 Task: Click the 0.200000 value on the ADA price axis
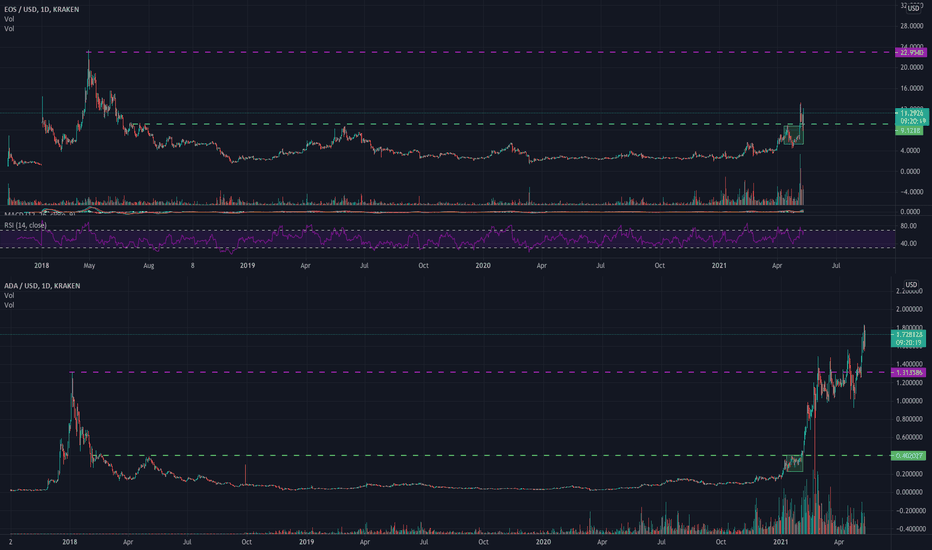point(909,474)
